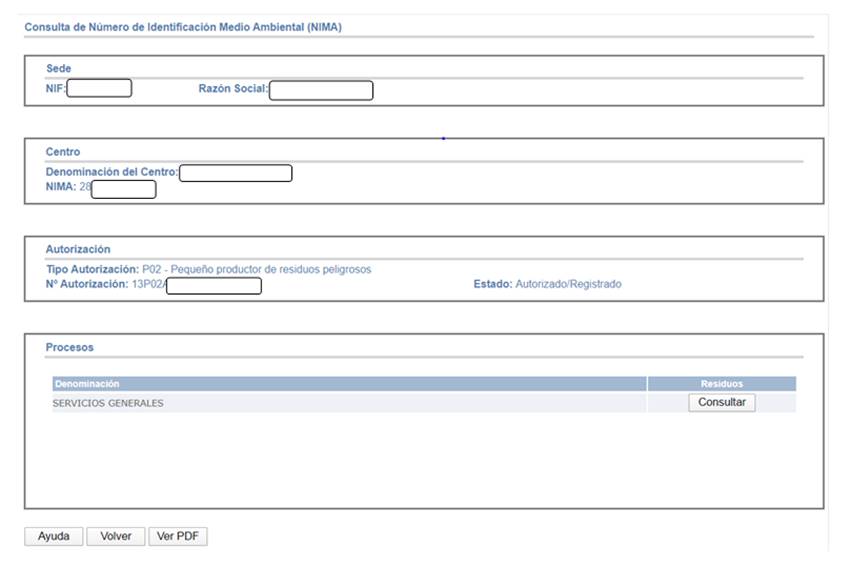
Task: Click the Autorización section heading
Action: [78, 249]
